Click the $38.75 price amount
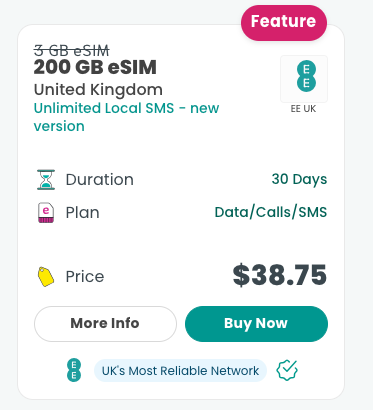Screen dimensions: 373x410 coord(280,275)
